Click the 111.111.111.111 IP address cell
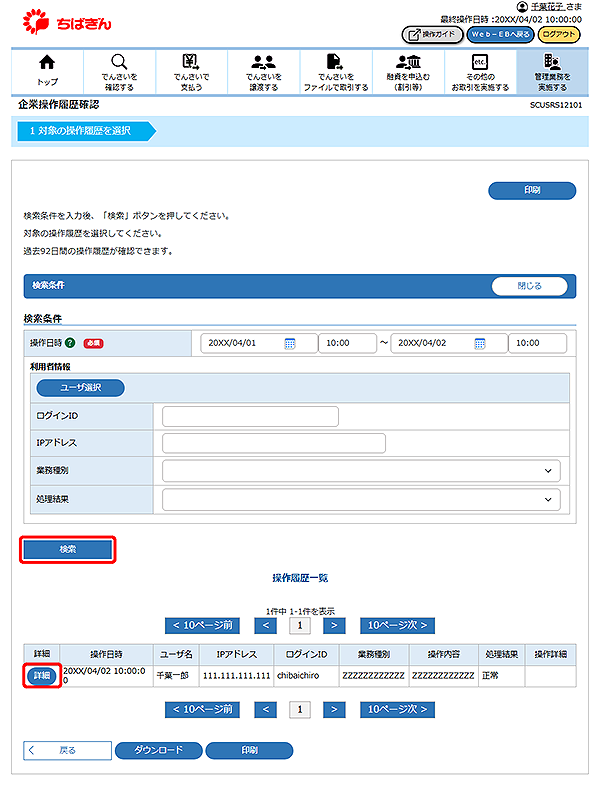 click(237, 676)
